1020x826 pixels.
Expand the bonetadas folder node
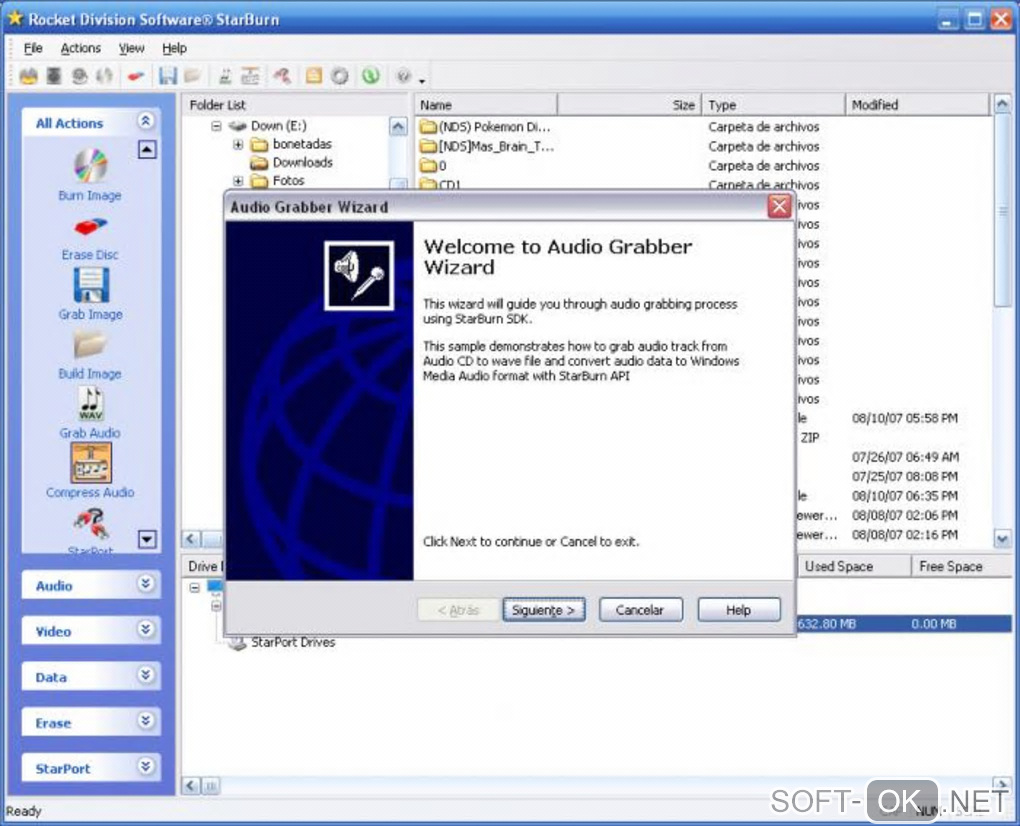point(238,144)
